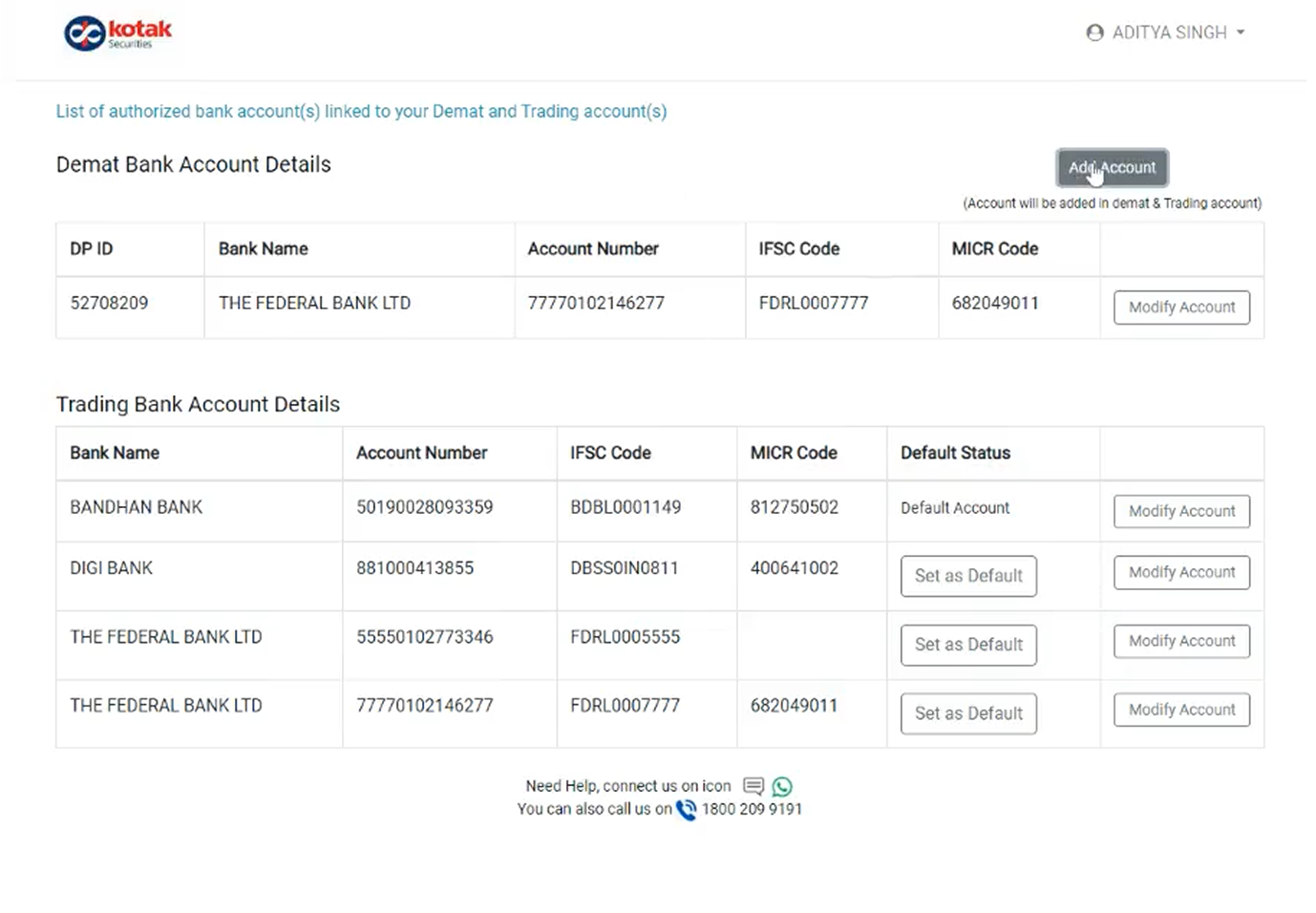Click IFSC code DBSS0IN0811
The height and width of the screenshot is (913, 1316).
pos(625,568)
